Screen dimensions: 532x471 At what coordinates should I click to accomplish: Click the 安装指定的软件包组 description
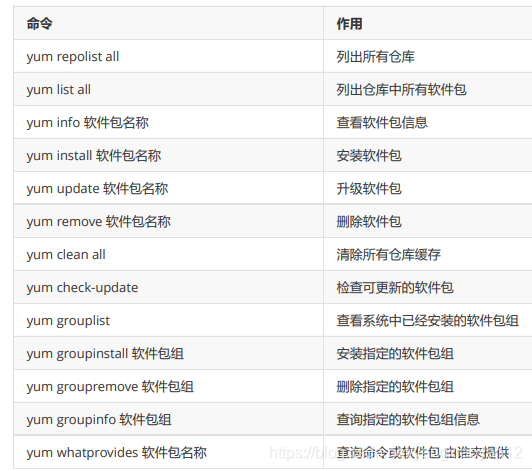click(428, 353)
